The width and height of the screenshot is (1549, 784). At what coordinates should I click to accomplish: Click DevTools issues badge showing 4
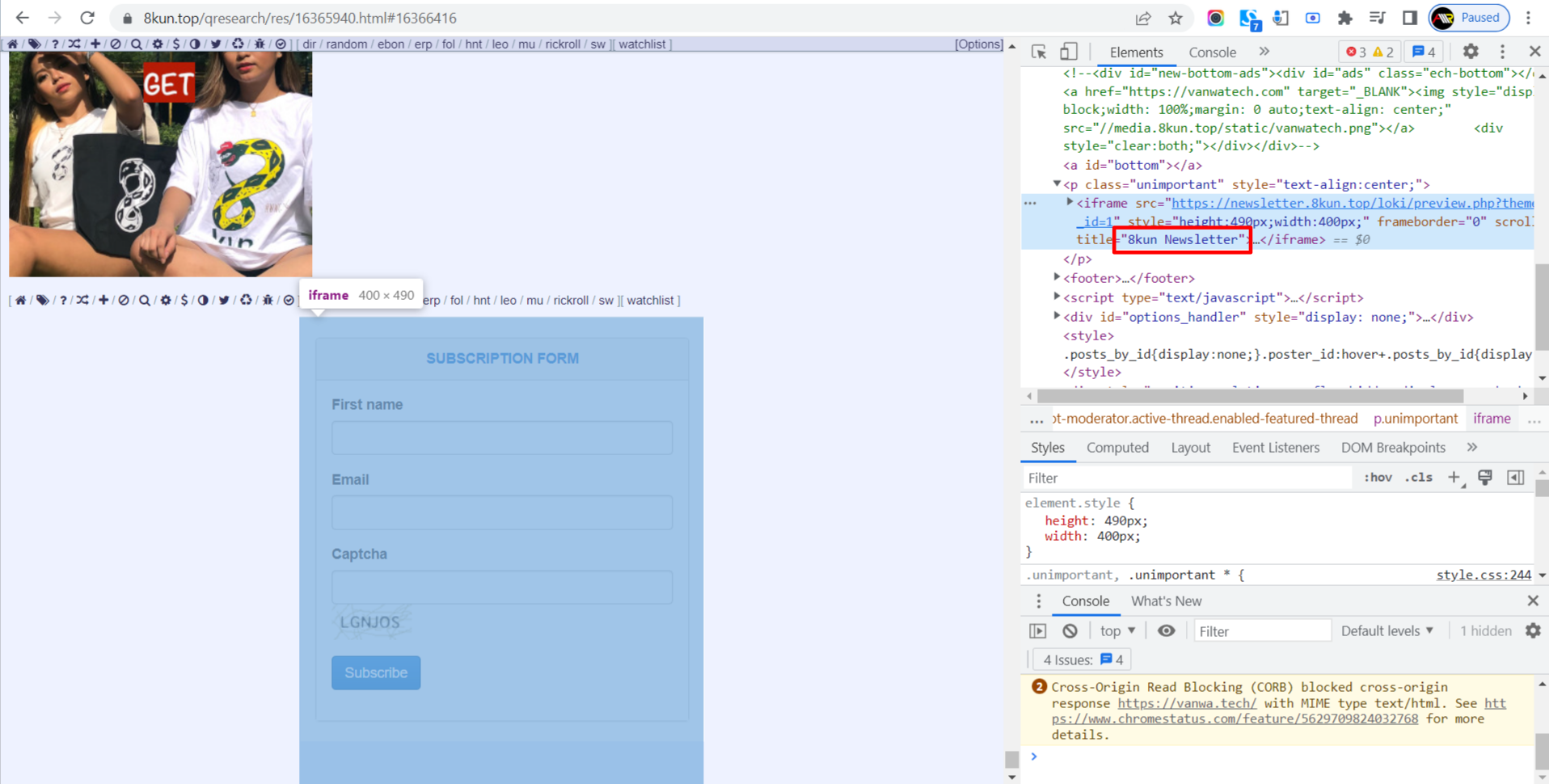tap(1424, 52)
